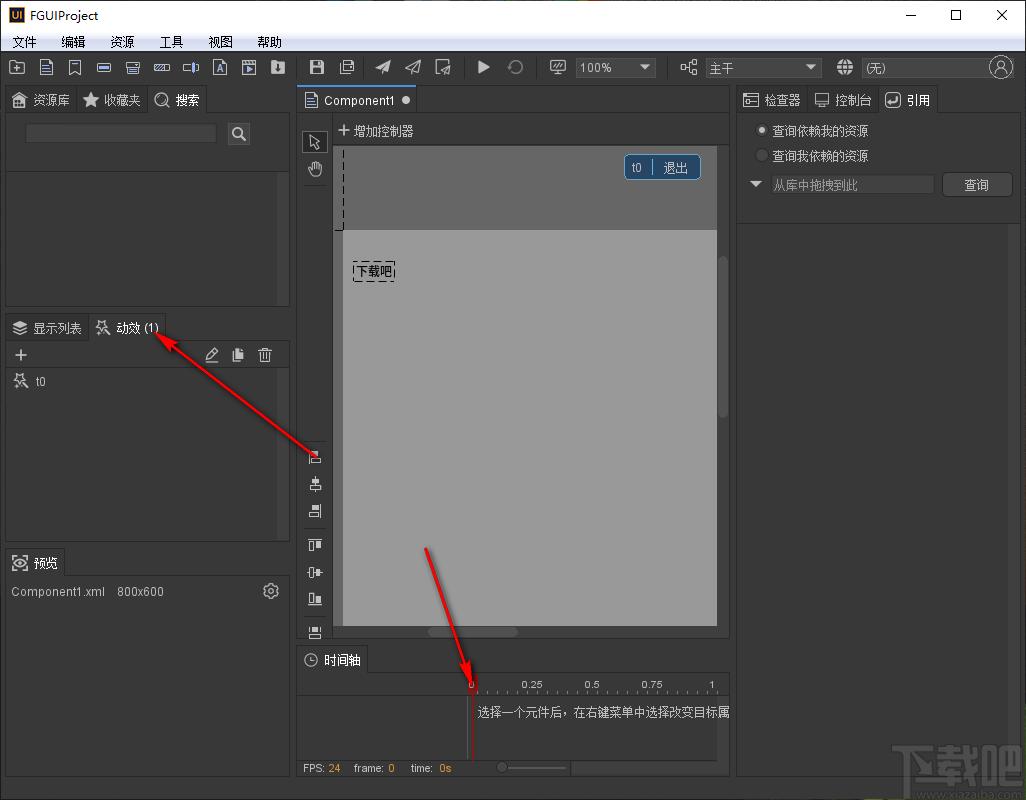1026x800 pixels.
Task: Click the align top icon
Action: pos(315,545)
